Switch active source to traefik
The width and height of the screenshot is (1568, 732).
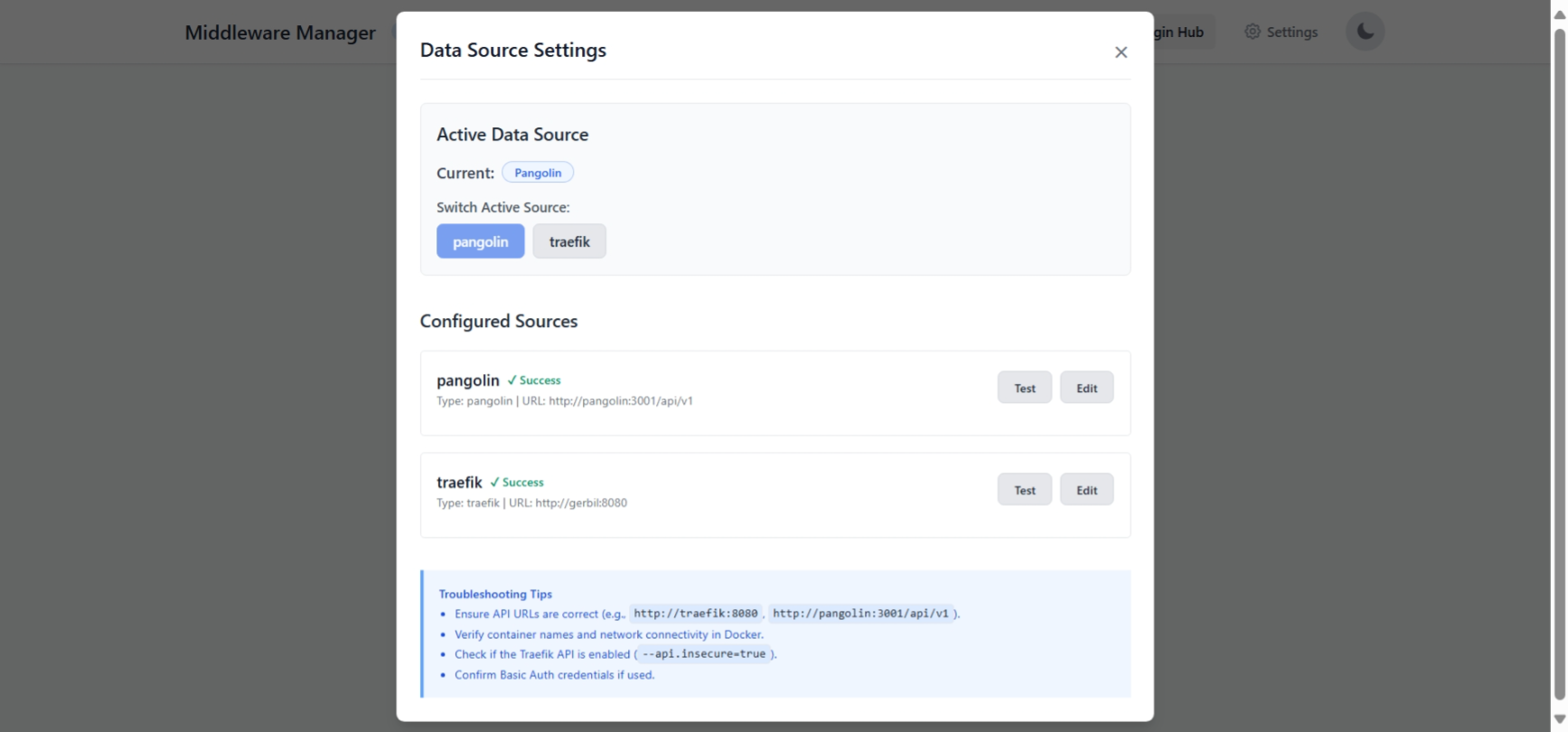(x=569, y=241)
